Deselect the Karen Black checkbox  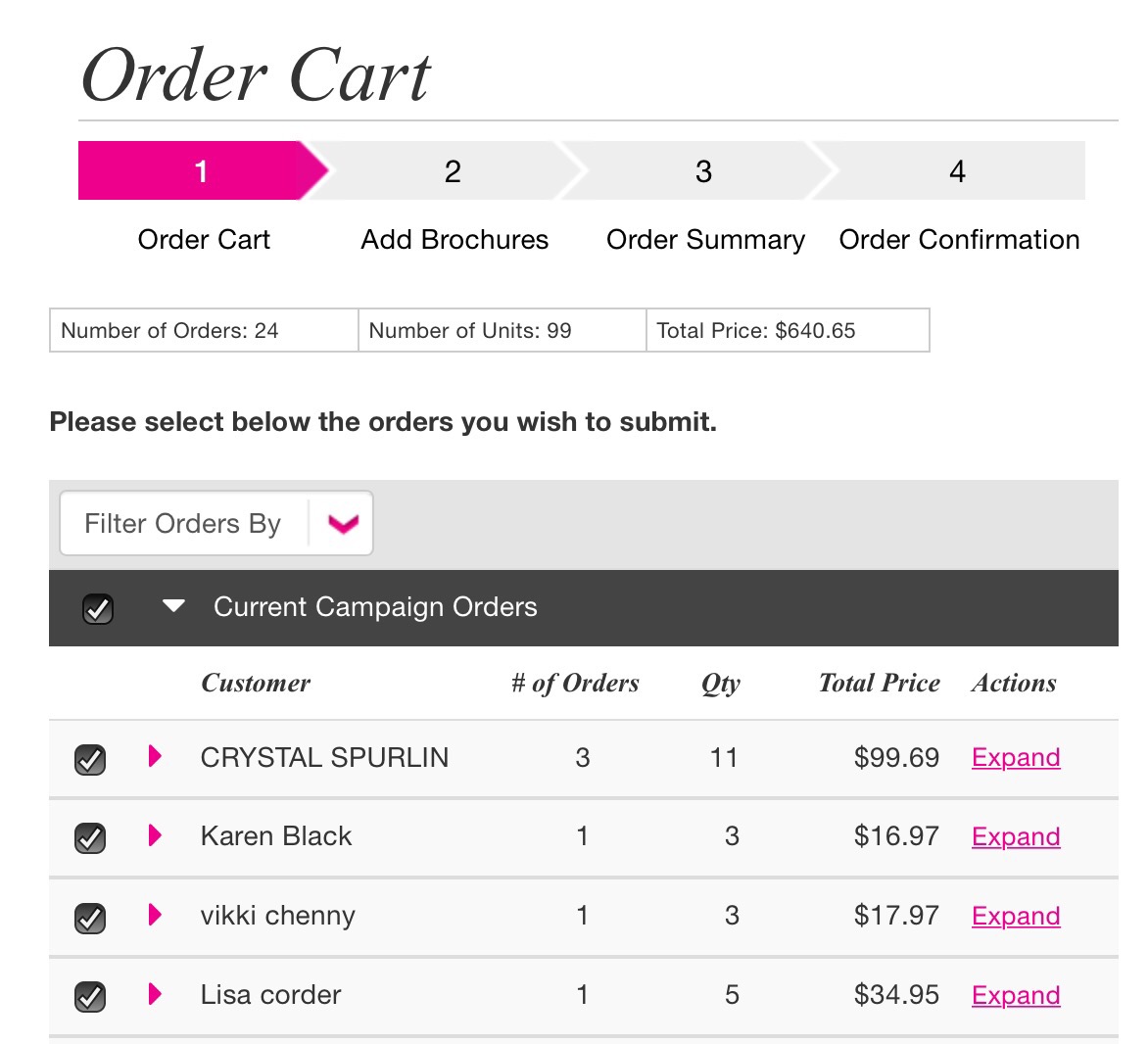tap(90, 836)
